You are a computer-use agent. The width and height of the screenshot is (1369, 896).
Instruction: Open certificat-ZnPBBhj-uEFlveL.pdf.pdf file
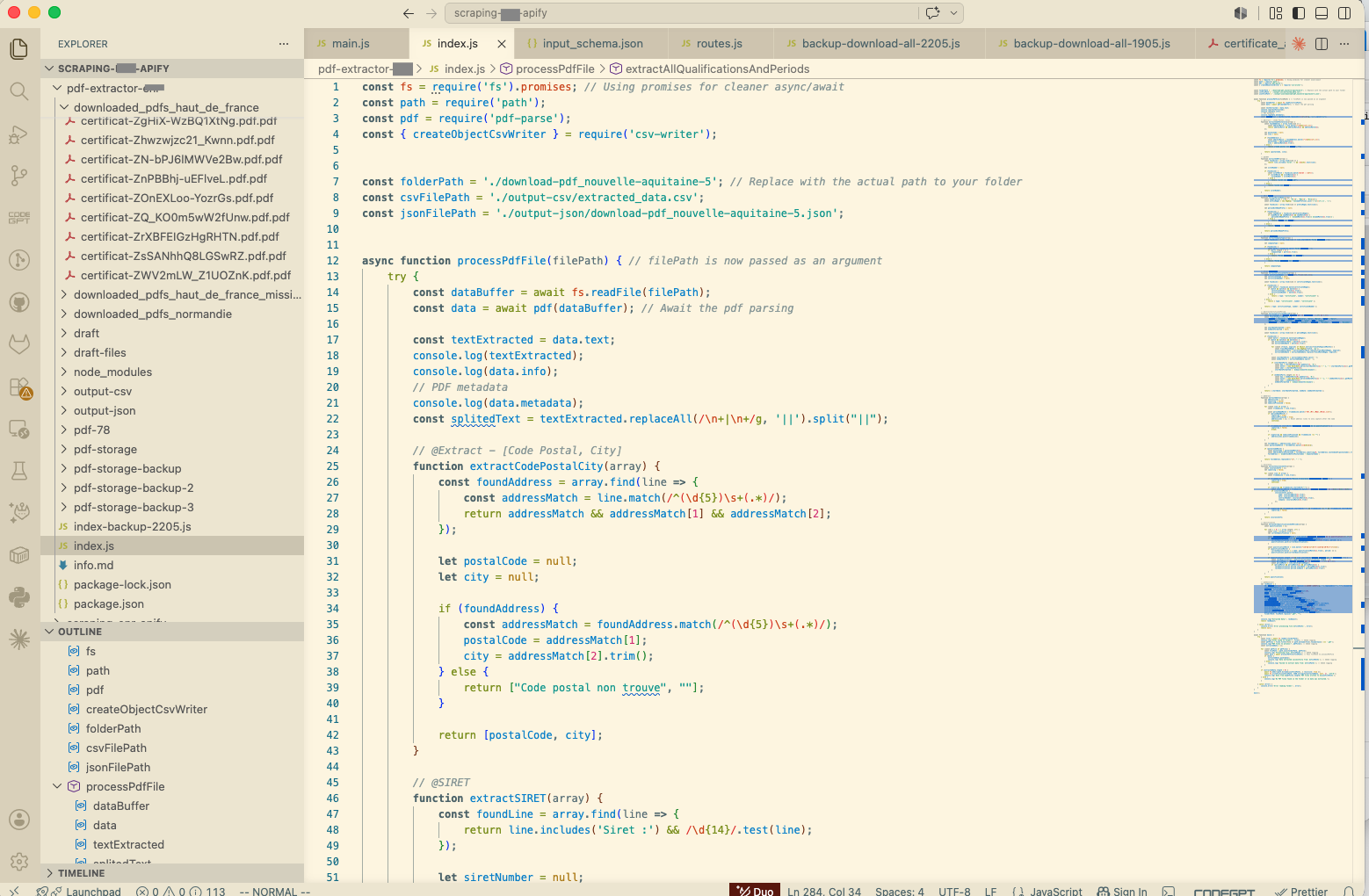pos(173,178)
